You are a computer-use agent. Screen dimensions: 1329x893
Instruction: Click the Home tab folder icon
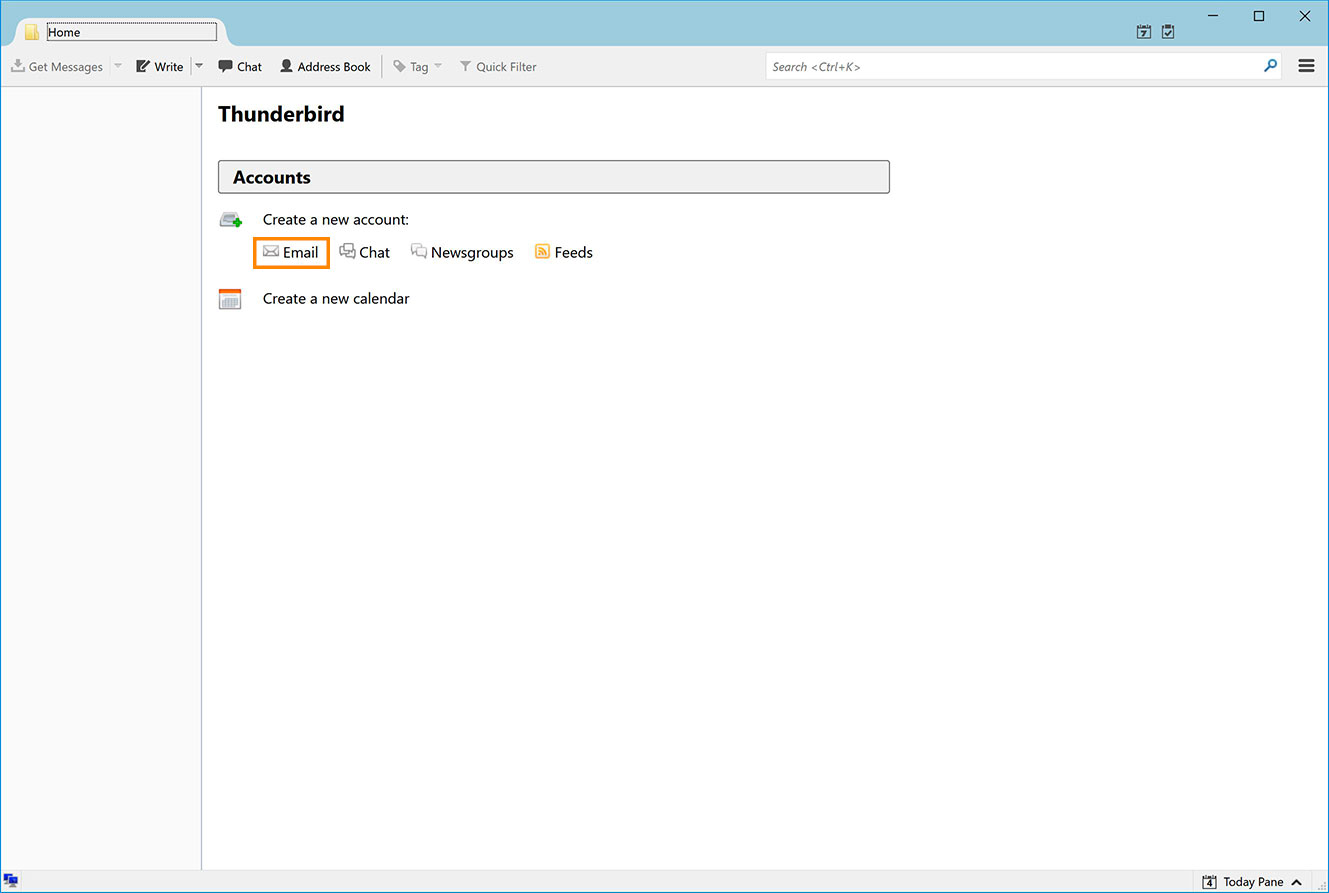click(x=32, y=32)
